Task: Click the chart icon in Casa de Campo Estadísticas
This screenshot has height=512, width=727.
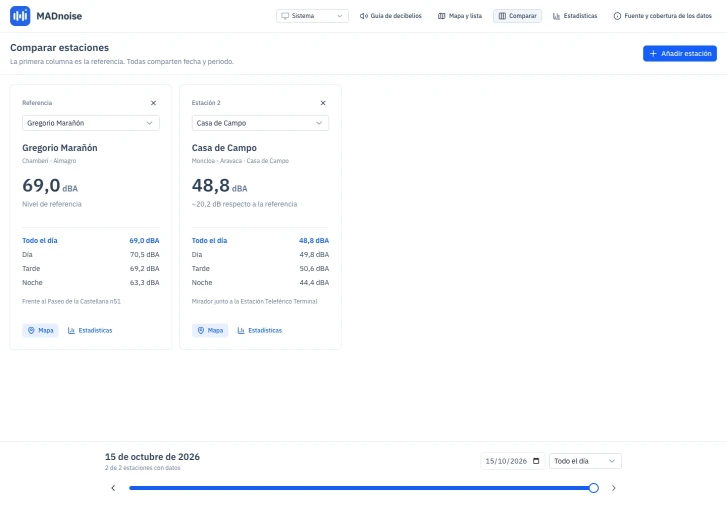Action: pos(241,330)
